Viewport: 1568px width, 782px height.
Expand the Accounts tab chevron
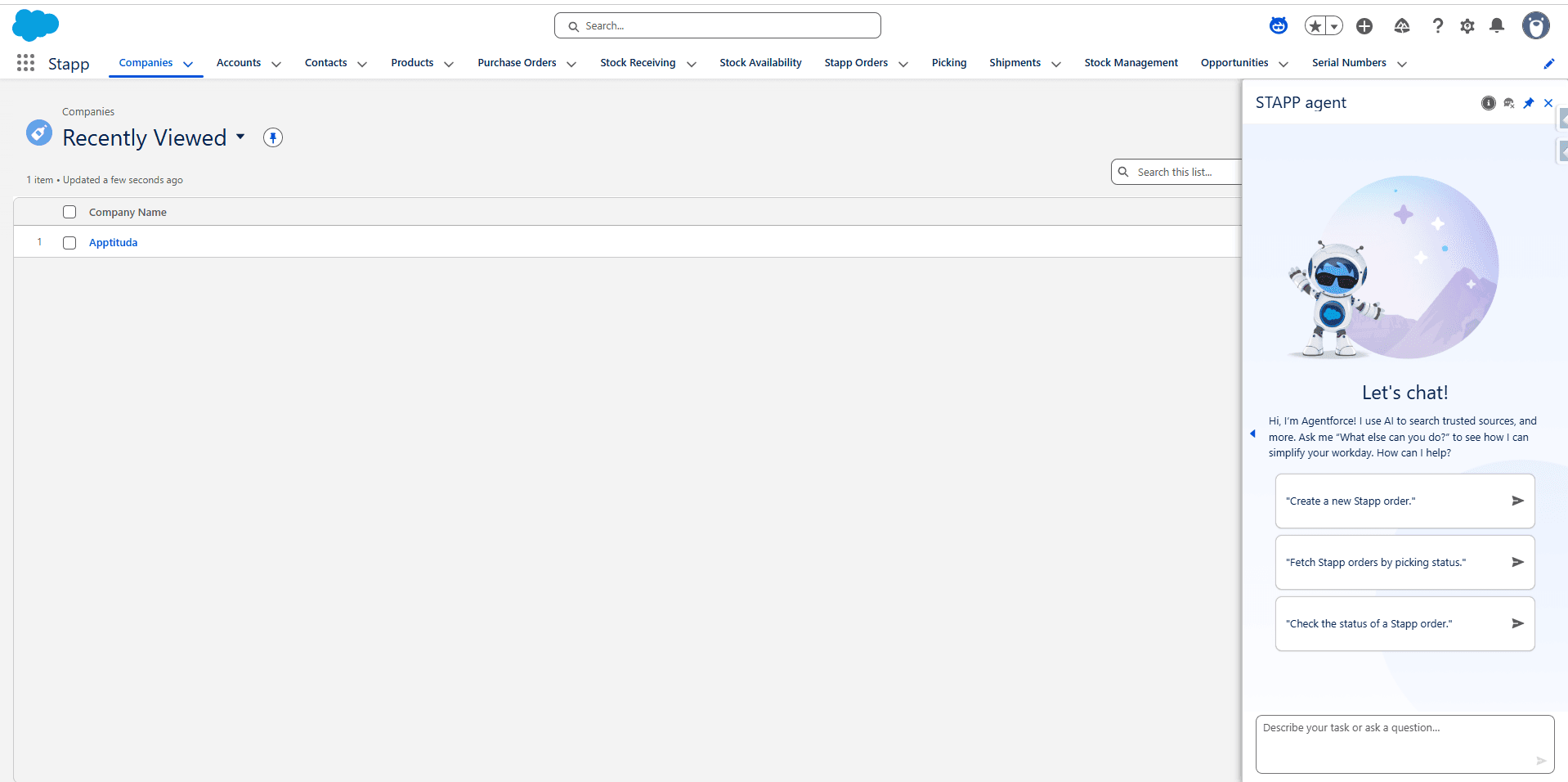(x=276, y=64)
